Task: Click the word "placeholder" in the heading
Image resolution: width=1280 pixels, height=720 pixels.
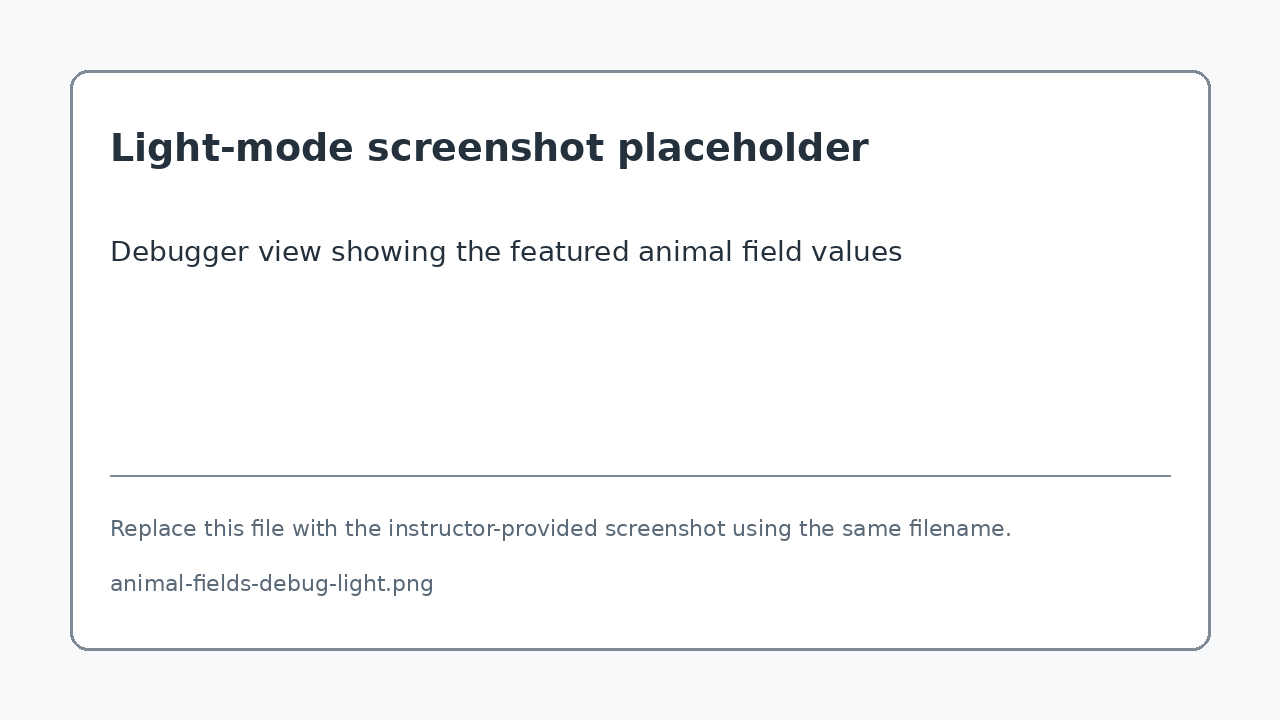Action: pos(743,148)
